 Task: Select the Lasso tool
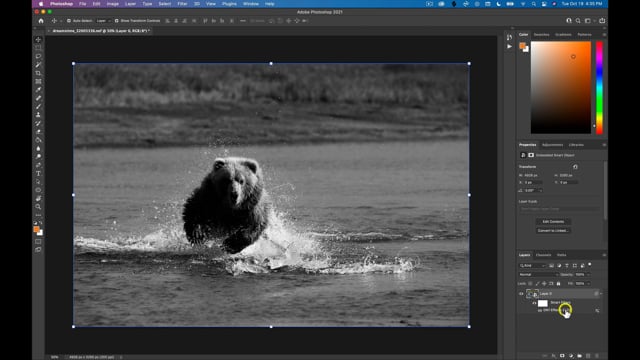coord(38,56)
